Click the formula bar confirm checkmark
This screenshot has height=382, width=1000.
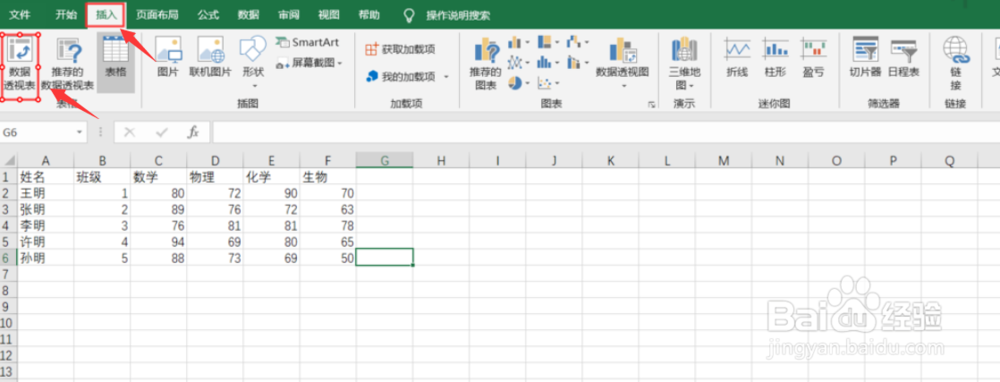161,132
